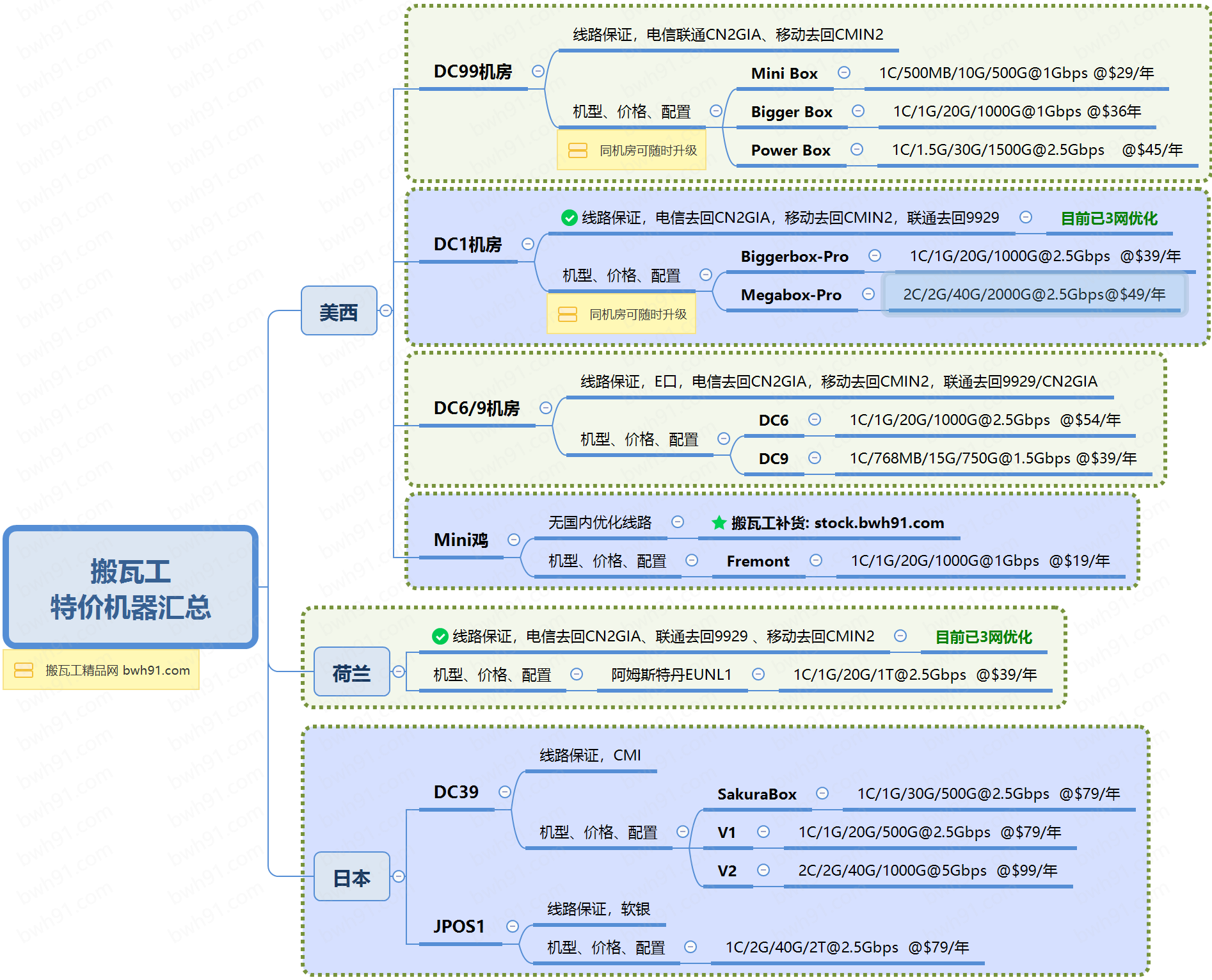This screenshot has width=1212, height=980.
Task: Click the note icon under 搬瓦工精品网 label
Action: click(x=24, y=670)
